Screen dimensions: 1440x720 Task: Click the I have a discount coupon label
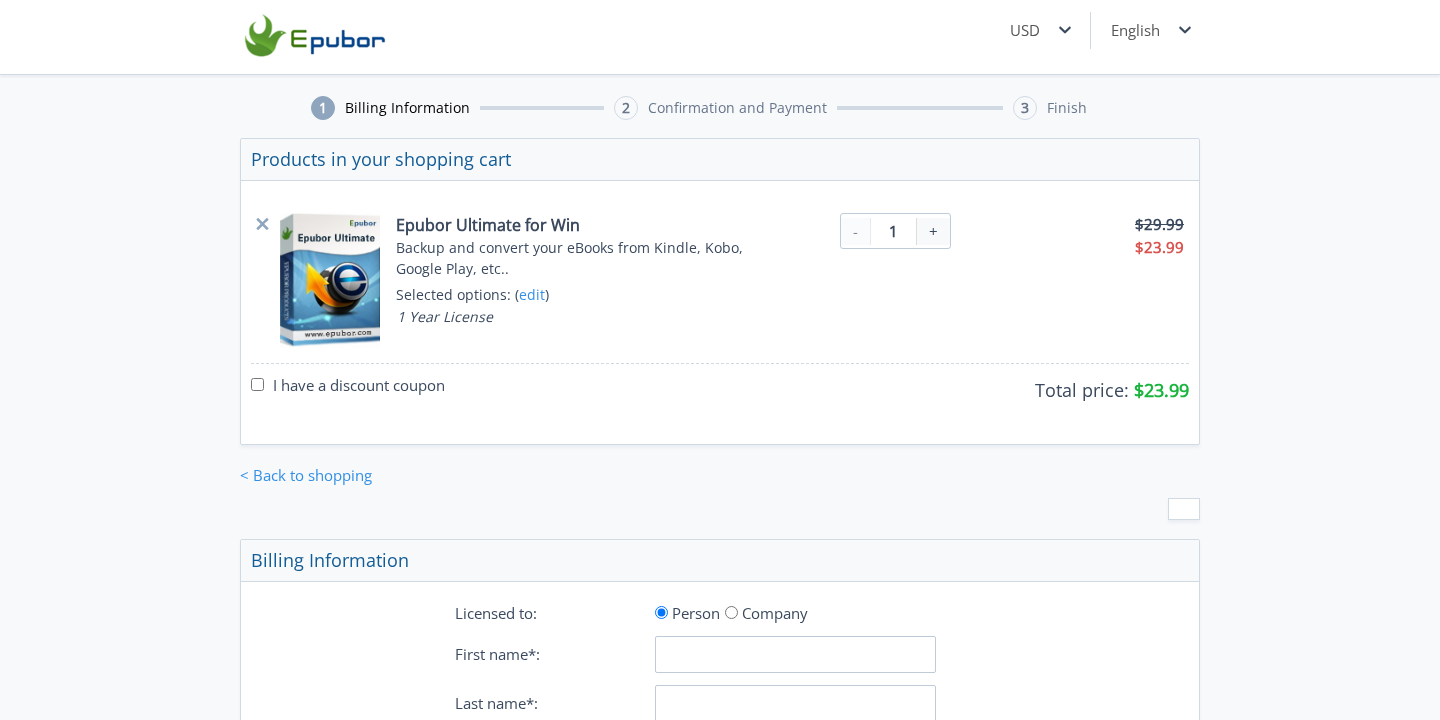359,386
